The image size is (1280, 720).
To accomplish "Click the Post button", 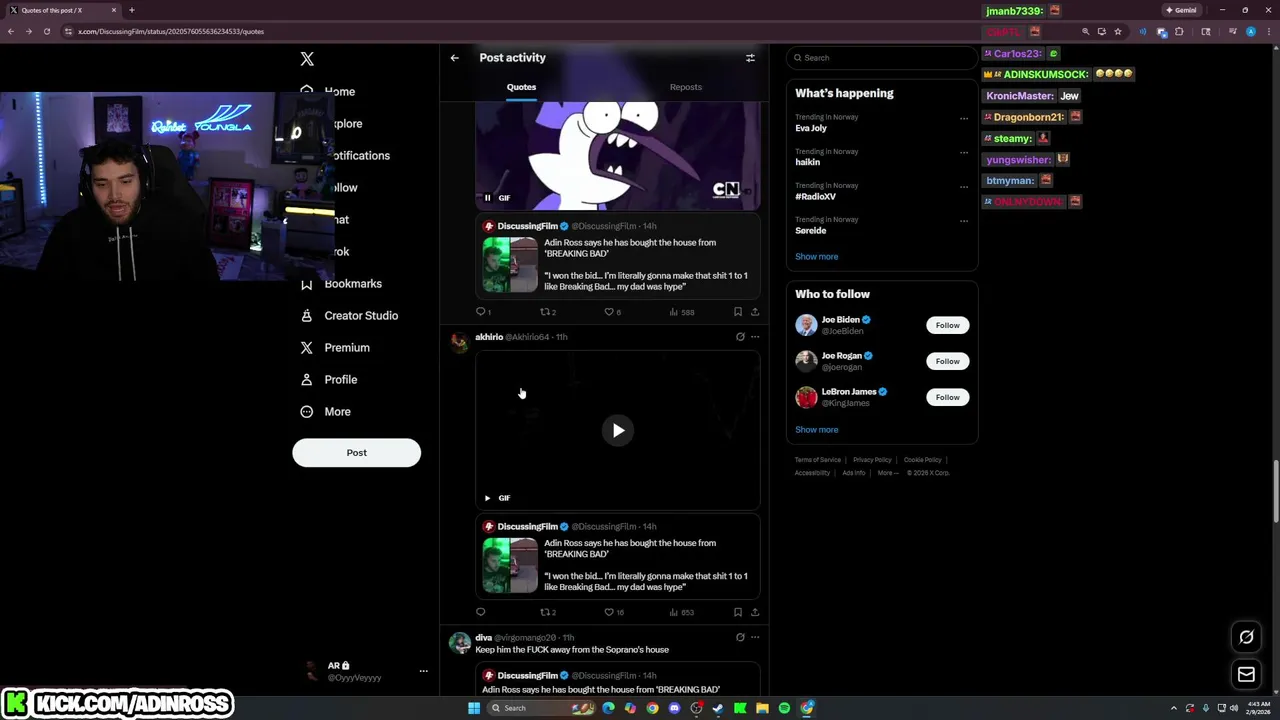I will pos(356,453).
